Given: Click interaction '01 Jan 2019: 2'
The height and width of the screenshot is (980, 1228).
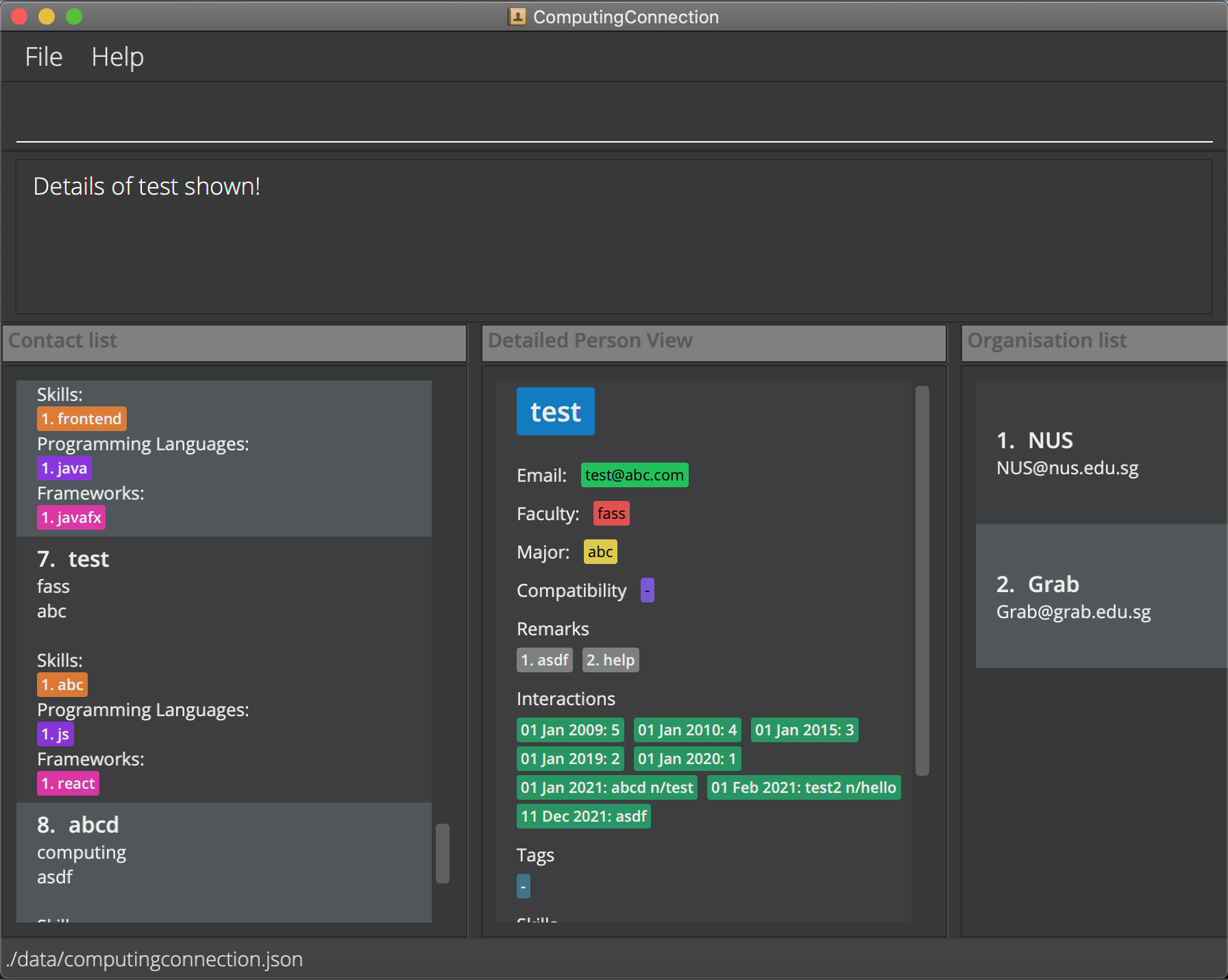Looking at the screenshot, I should (x=570, y=759).
